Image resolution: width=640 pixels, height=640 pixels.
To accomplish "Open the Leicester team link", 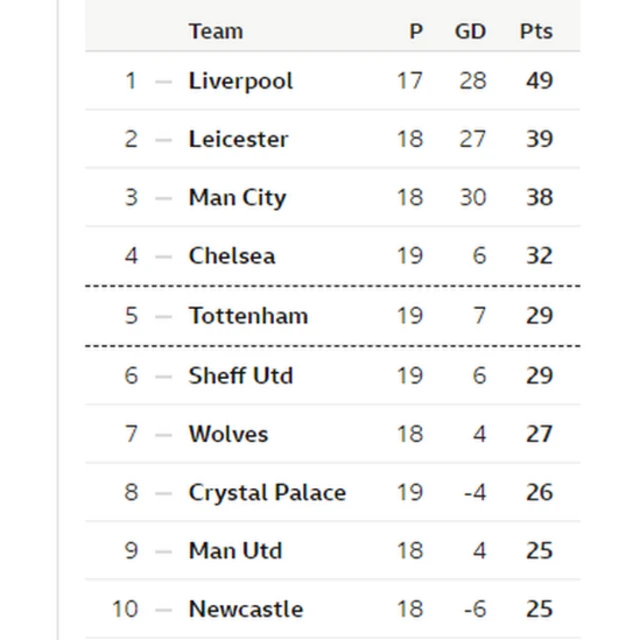I will click(238, 139).
